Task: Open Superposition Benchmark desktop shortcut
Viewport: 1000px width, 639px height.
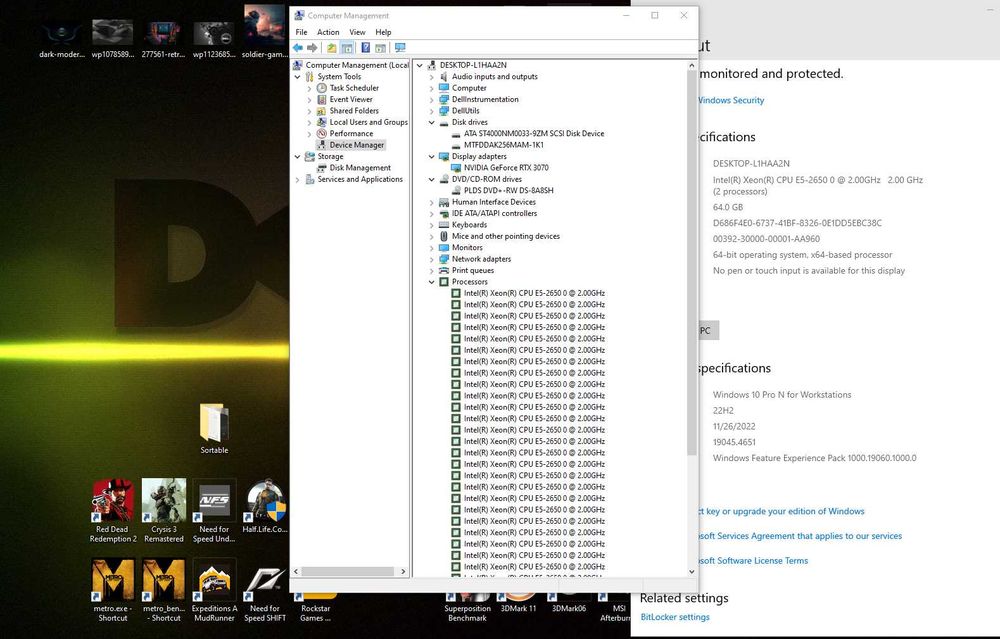Action: click(x=467, y=608)
